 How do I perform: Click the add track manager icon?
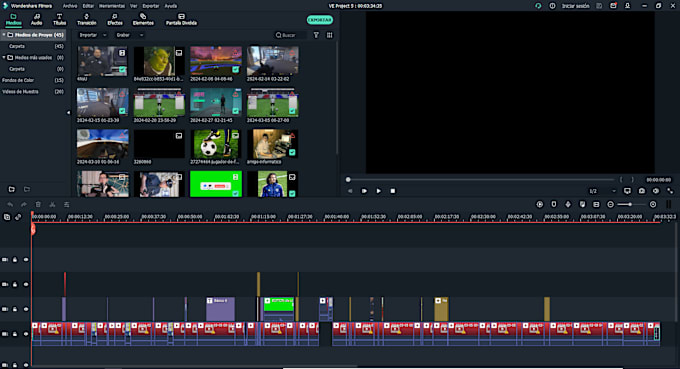coord(7,217)
